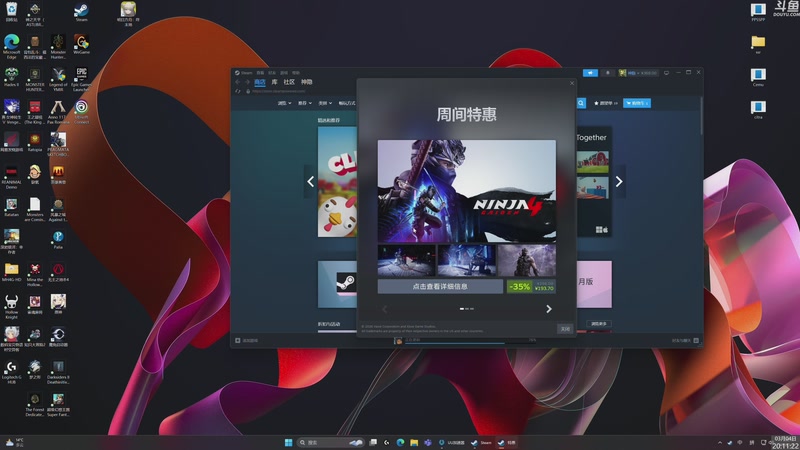Image resolution: width=800 pixels, height=450 pixels.
Task: Open the Steam big picture mode icon
Action: click(x=666, y=73)
